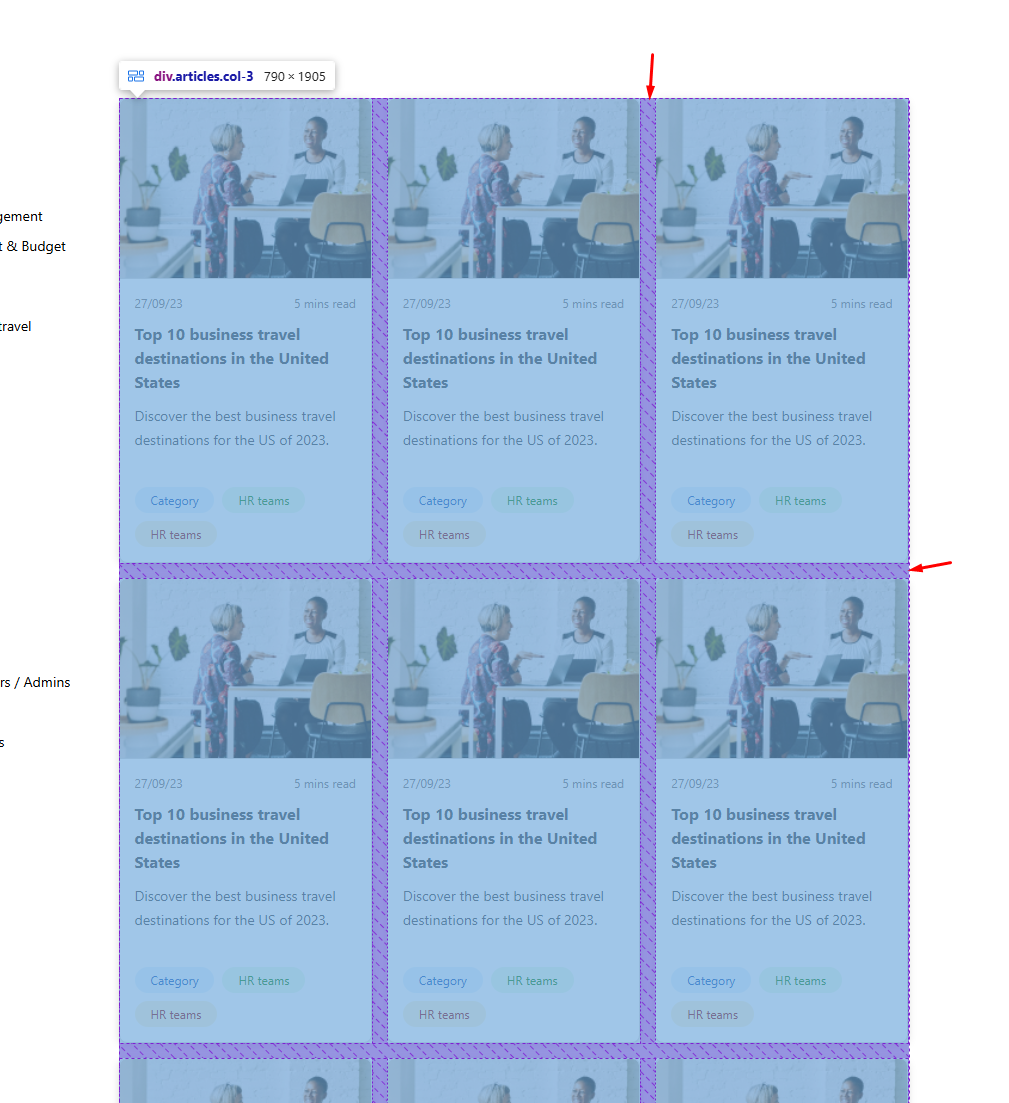
Task: Open the sidebar link ending in "& Budget"
Action: [x=33, y=246]
